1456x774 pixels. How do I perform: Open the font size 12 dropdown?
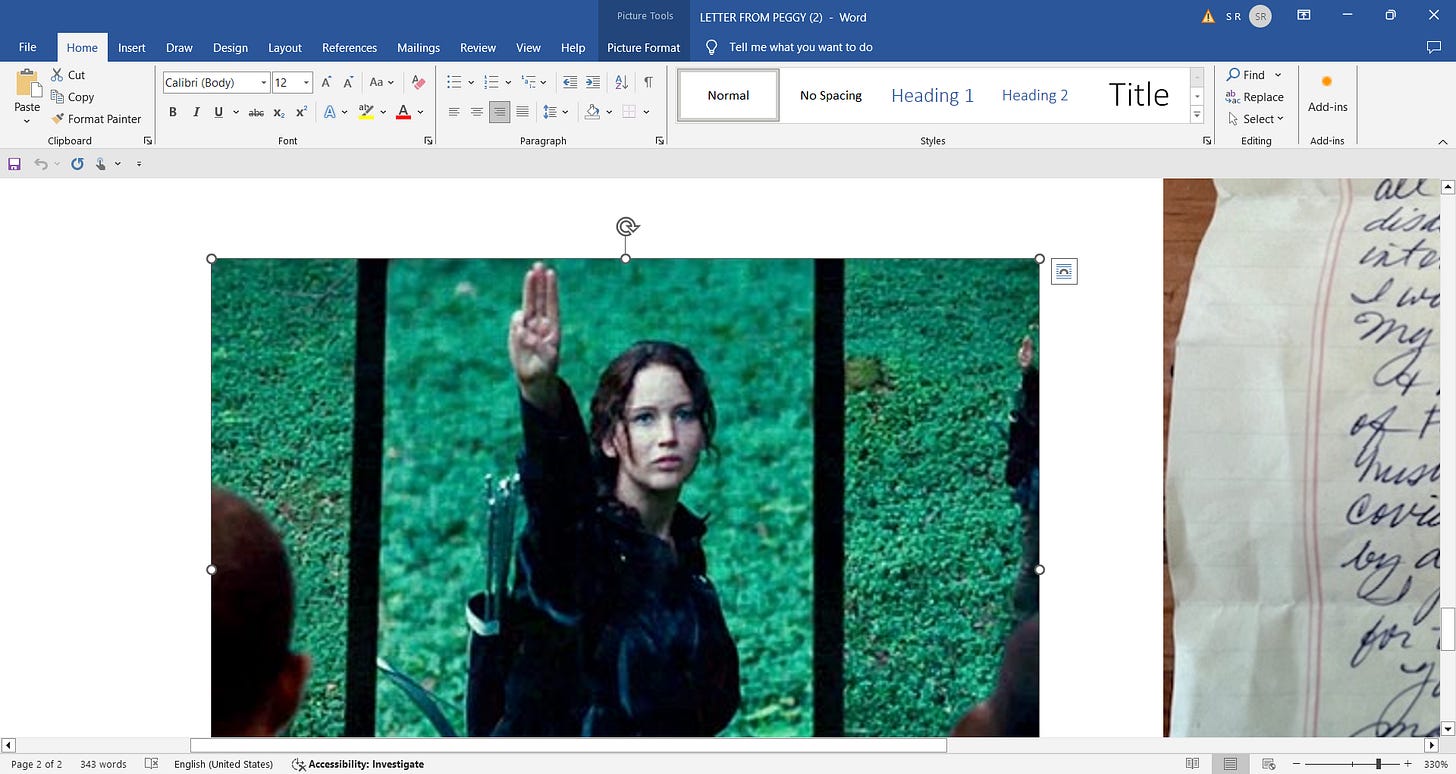[x=307, y=83]
